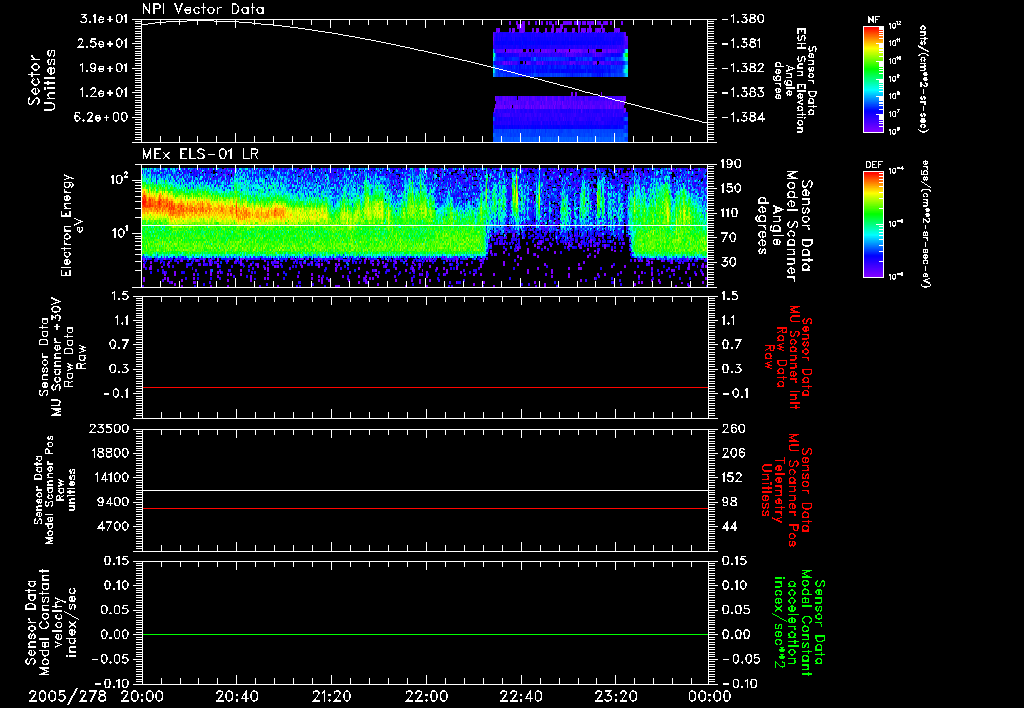This screenshot has height=708, width=1024.
Task: Click the '152' telemetry tick value
Action: pos(732,477)
